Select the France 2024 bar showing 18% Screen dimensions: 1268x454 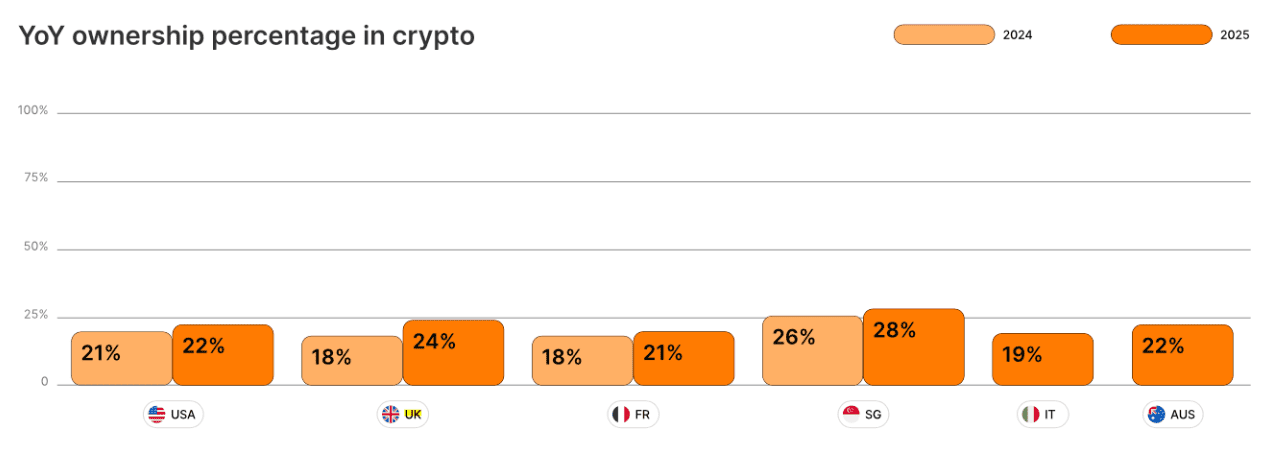click(x=582, y=360)
